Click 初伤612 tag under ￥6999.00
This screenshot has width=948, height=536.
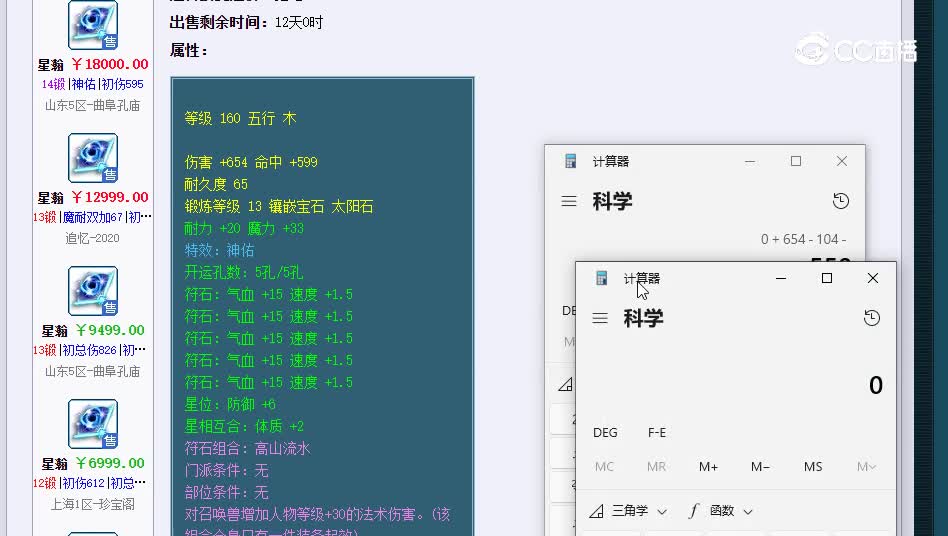click(83, 483)
